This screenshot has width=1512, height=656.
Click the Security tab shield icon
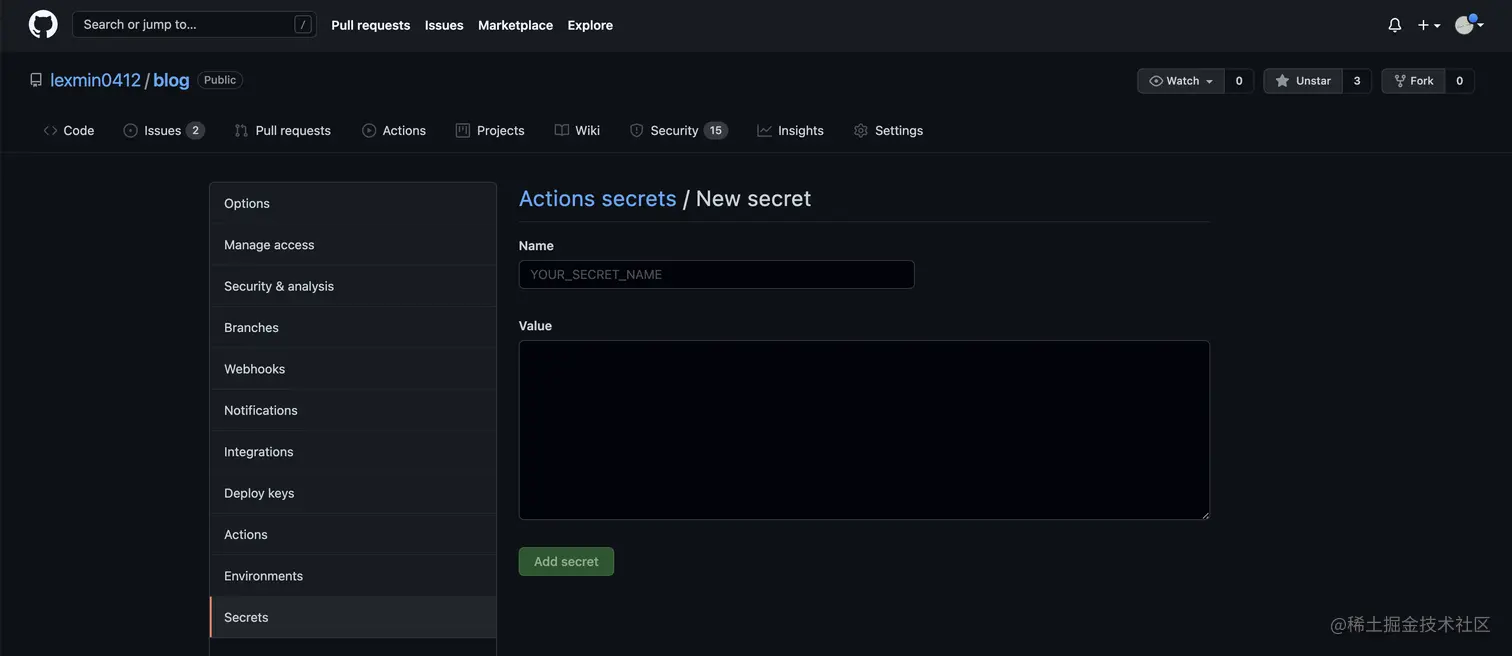[x=636, y=131]
